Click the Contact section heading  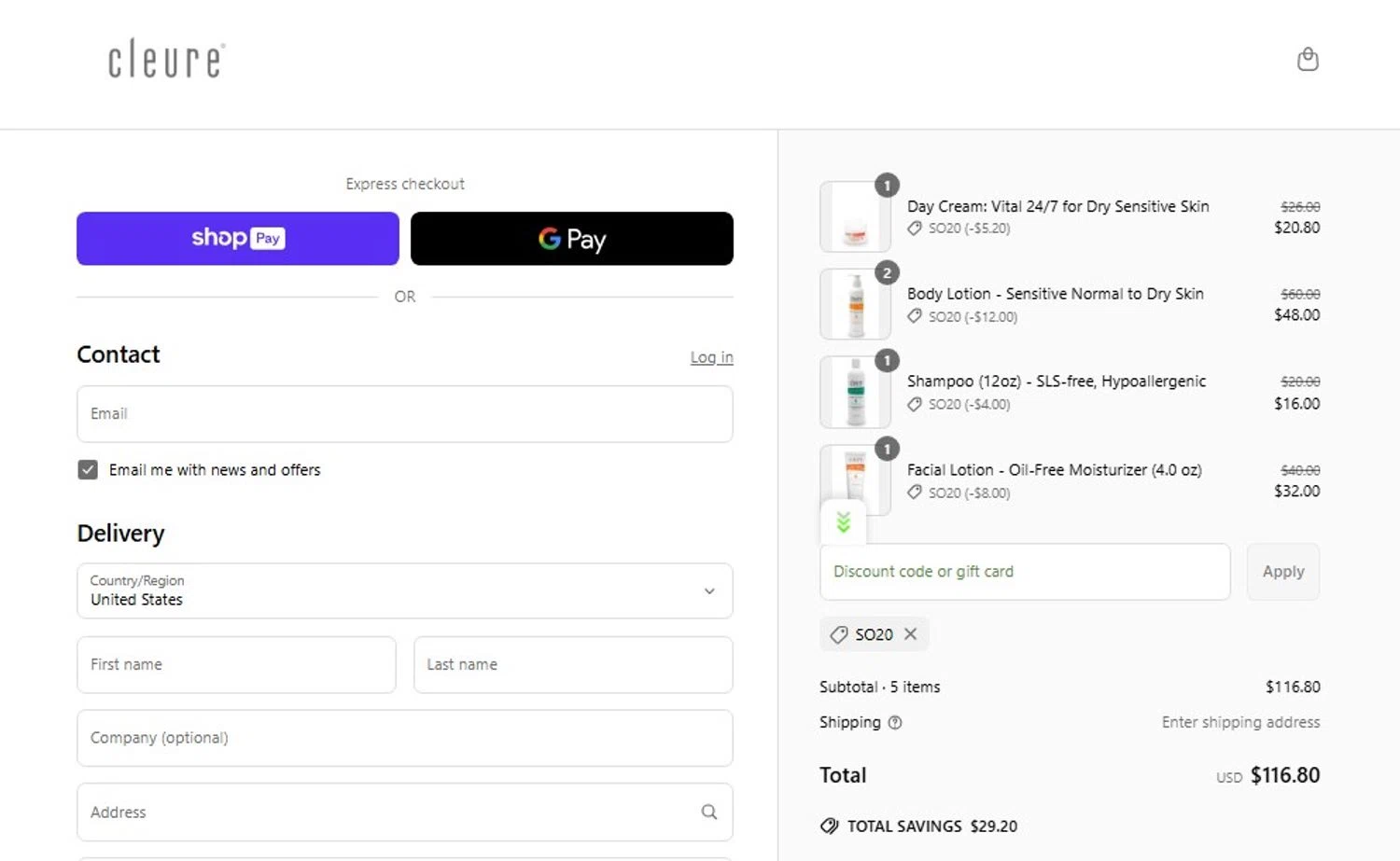(x=119, y=354)
